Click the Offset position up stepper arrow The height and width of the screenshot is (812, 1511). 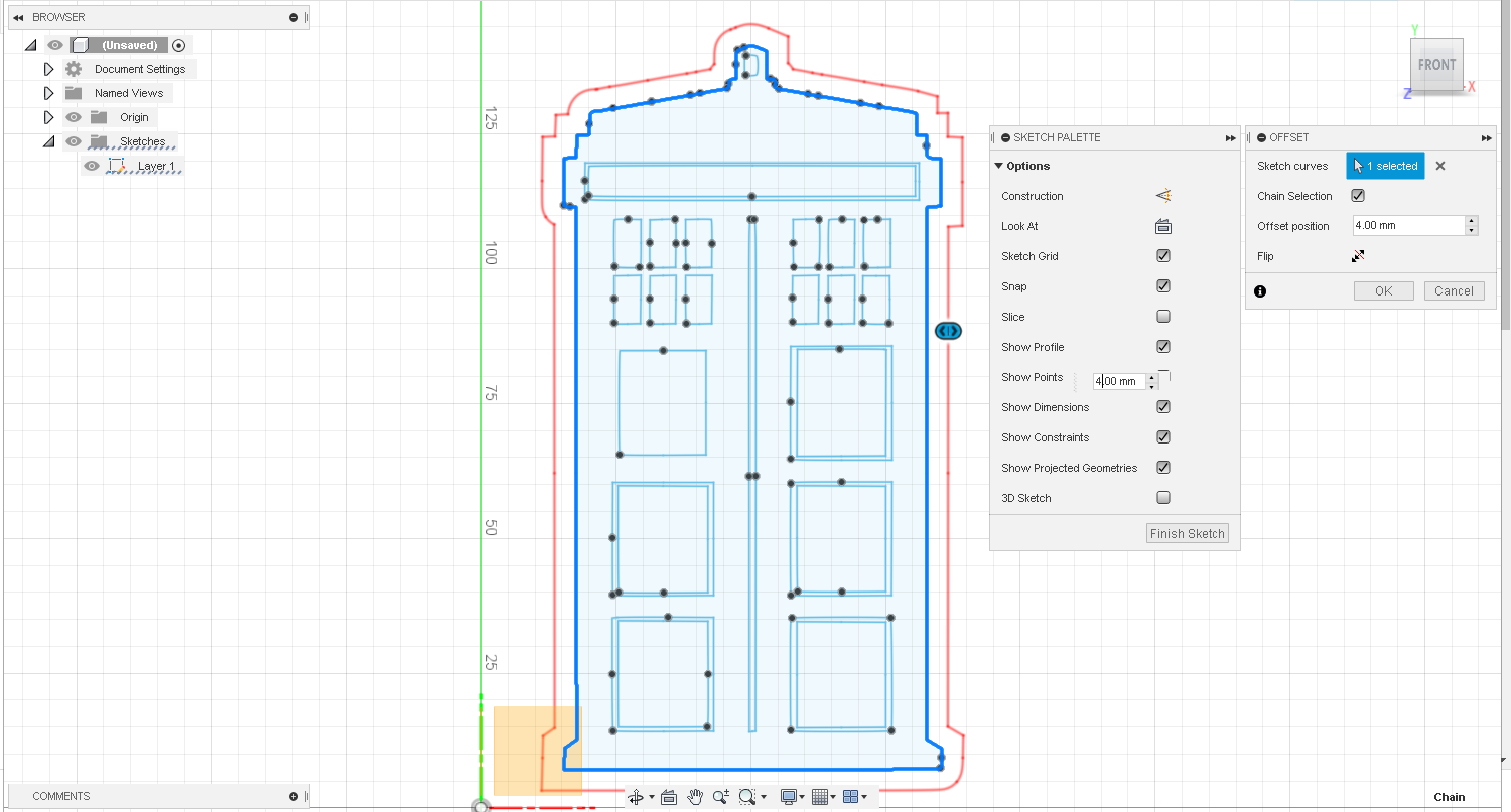point(1471,221)
